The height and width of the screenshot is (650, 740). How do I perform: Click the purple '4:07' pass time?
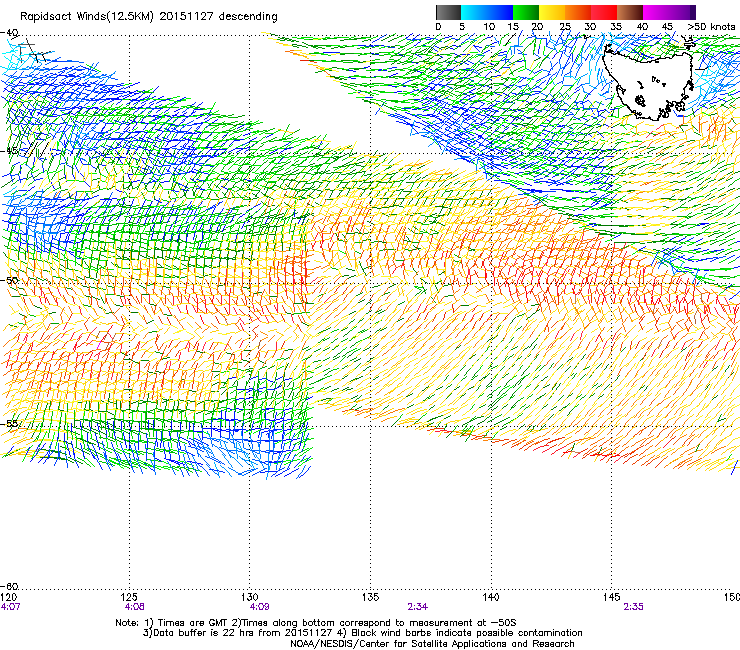point(10,607)
